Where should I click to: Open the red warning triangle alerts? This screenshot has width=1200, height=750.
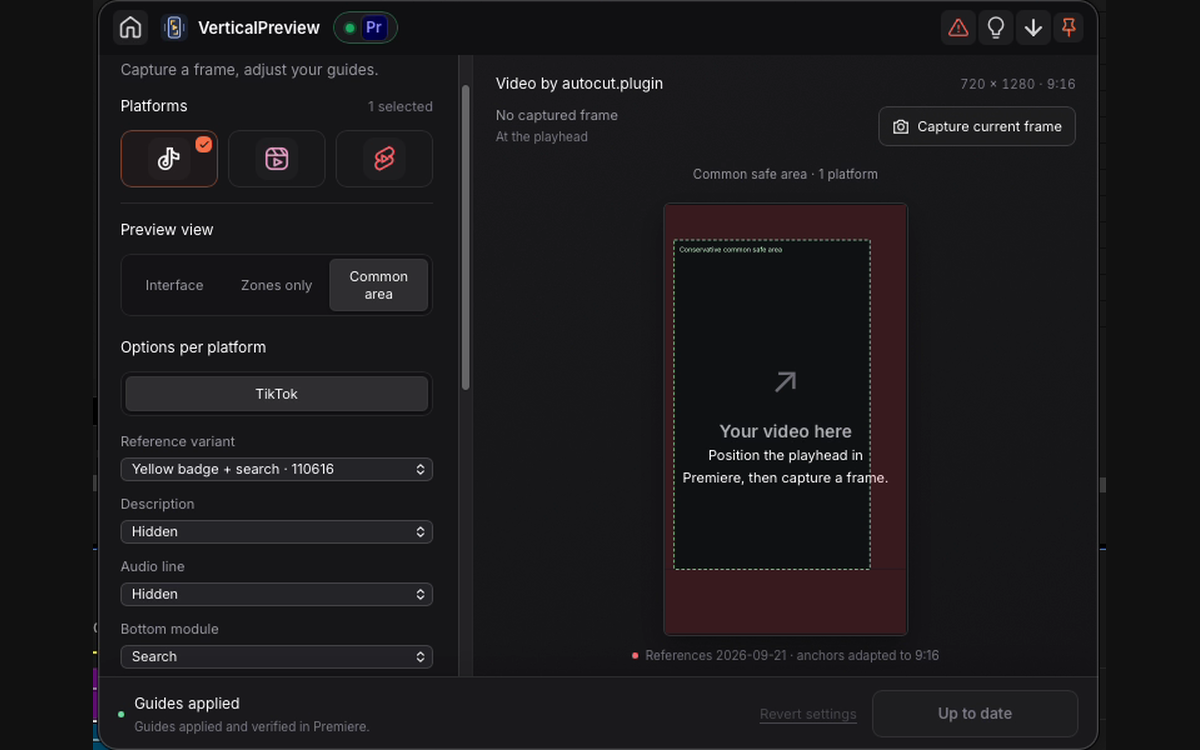pyautogui.click(x=958, y=28)
